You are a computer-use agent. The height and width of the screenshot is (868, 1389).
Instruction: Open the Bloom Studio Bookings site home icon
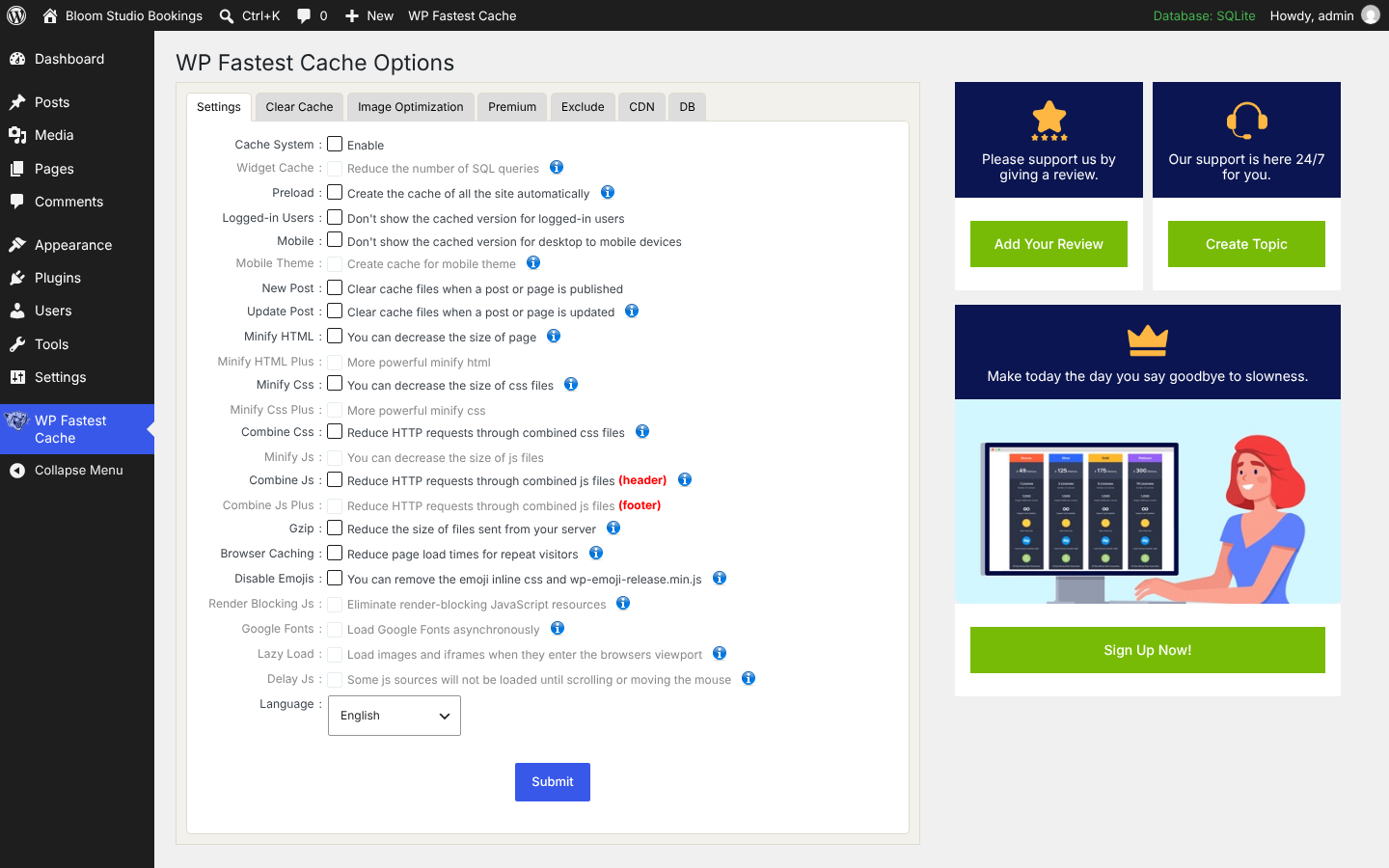[x=50, y=15]
